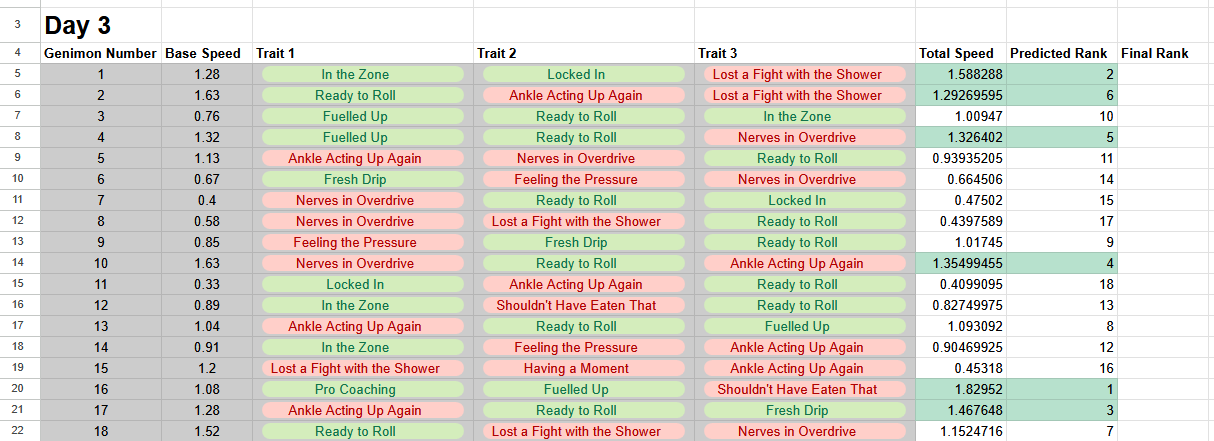Select total speed value 1.82952
This screenshot has width=1214, height=441.
960,390
